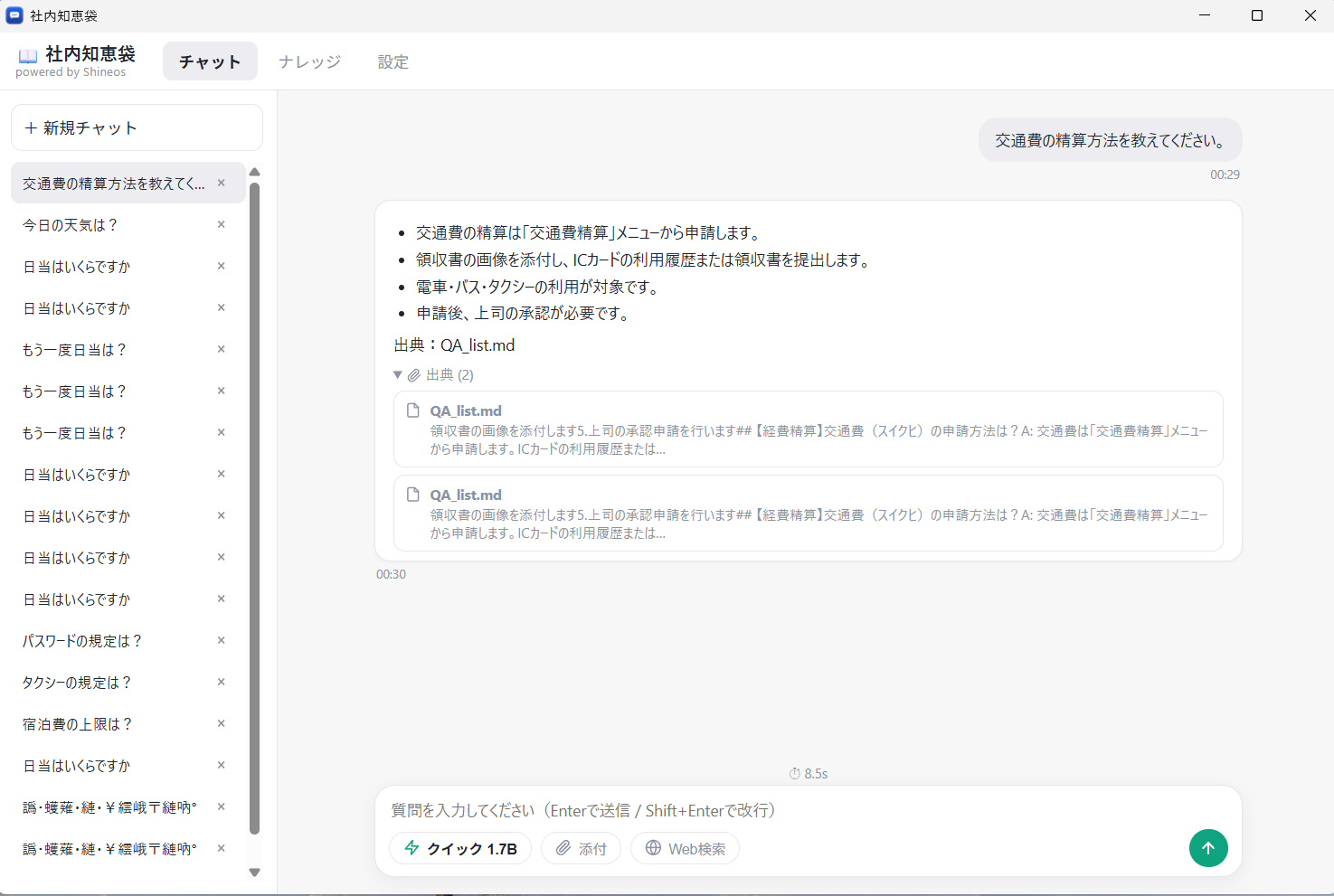Screen dimensions: 1334x896
Task: Click the 8.5s response time indicator
Action: tap(809, 774)
